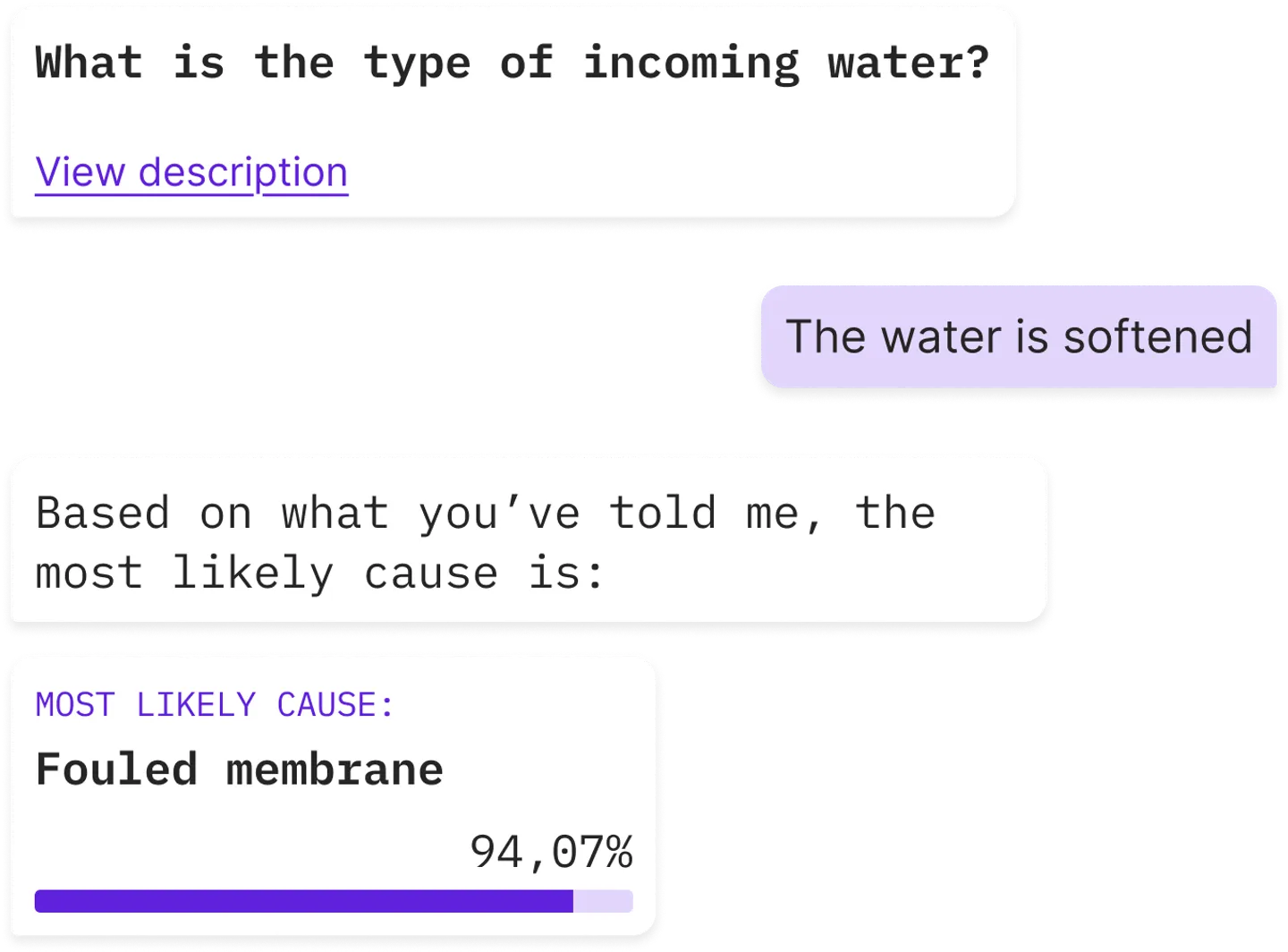Select "The water is softened" reply bubble
1288x952 pixels.
click(1018, 337)
